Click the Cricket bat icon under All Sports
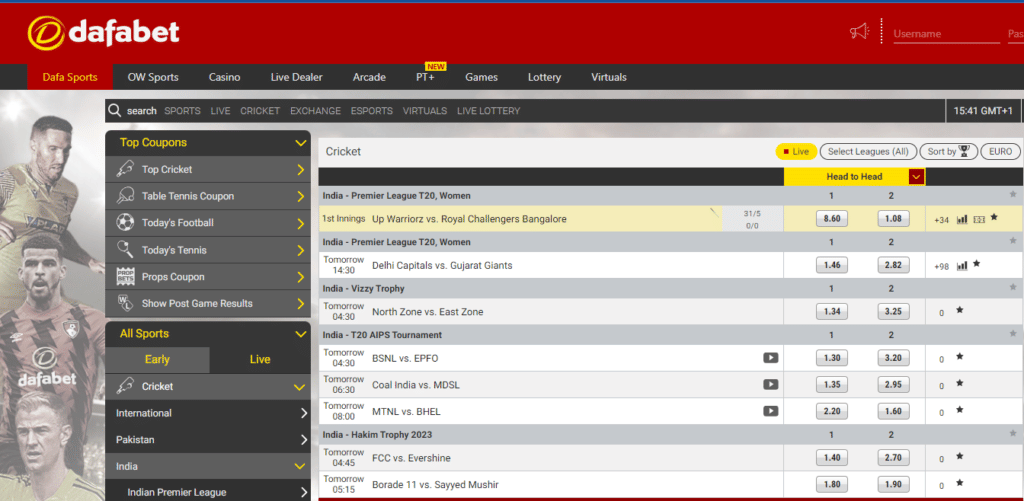Screen dimensions: 1024x501 (x=125, y=386)
